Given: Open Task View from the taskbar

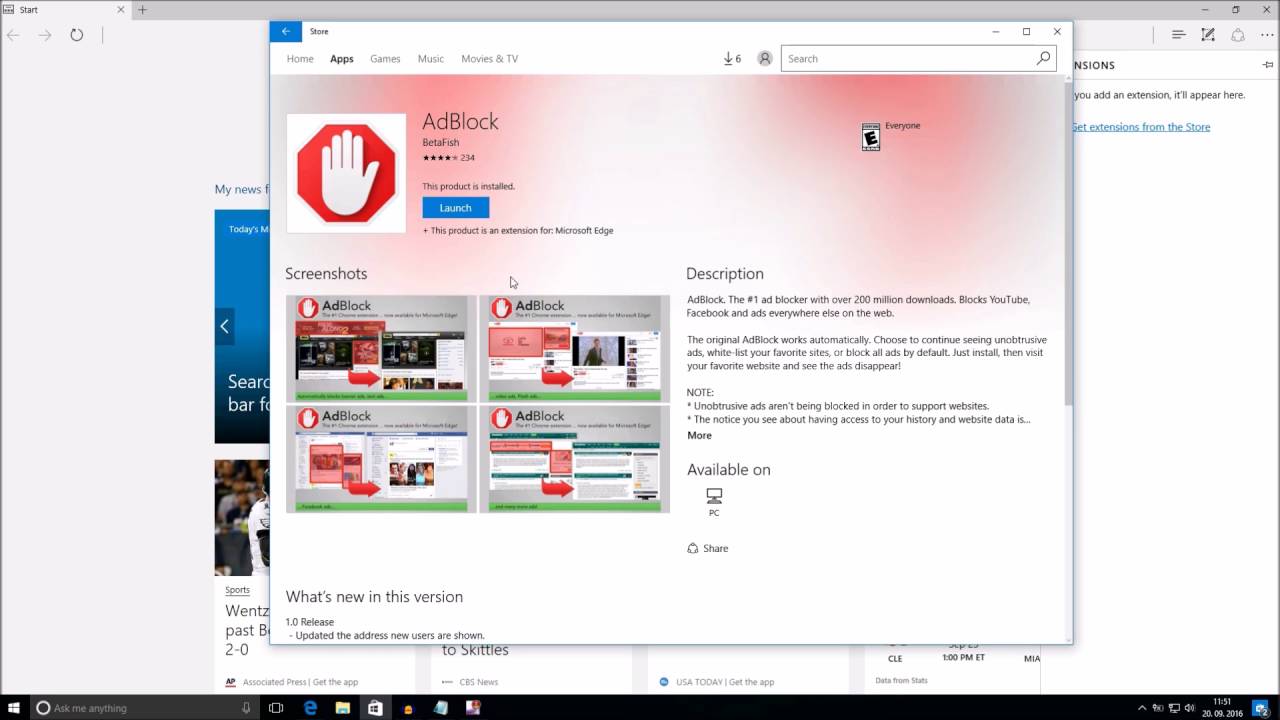Looking at the screenshot, I should tap(276, 708).
